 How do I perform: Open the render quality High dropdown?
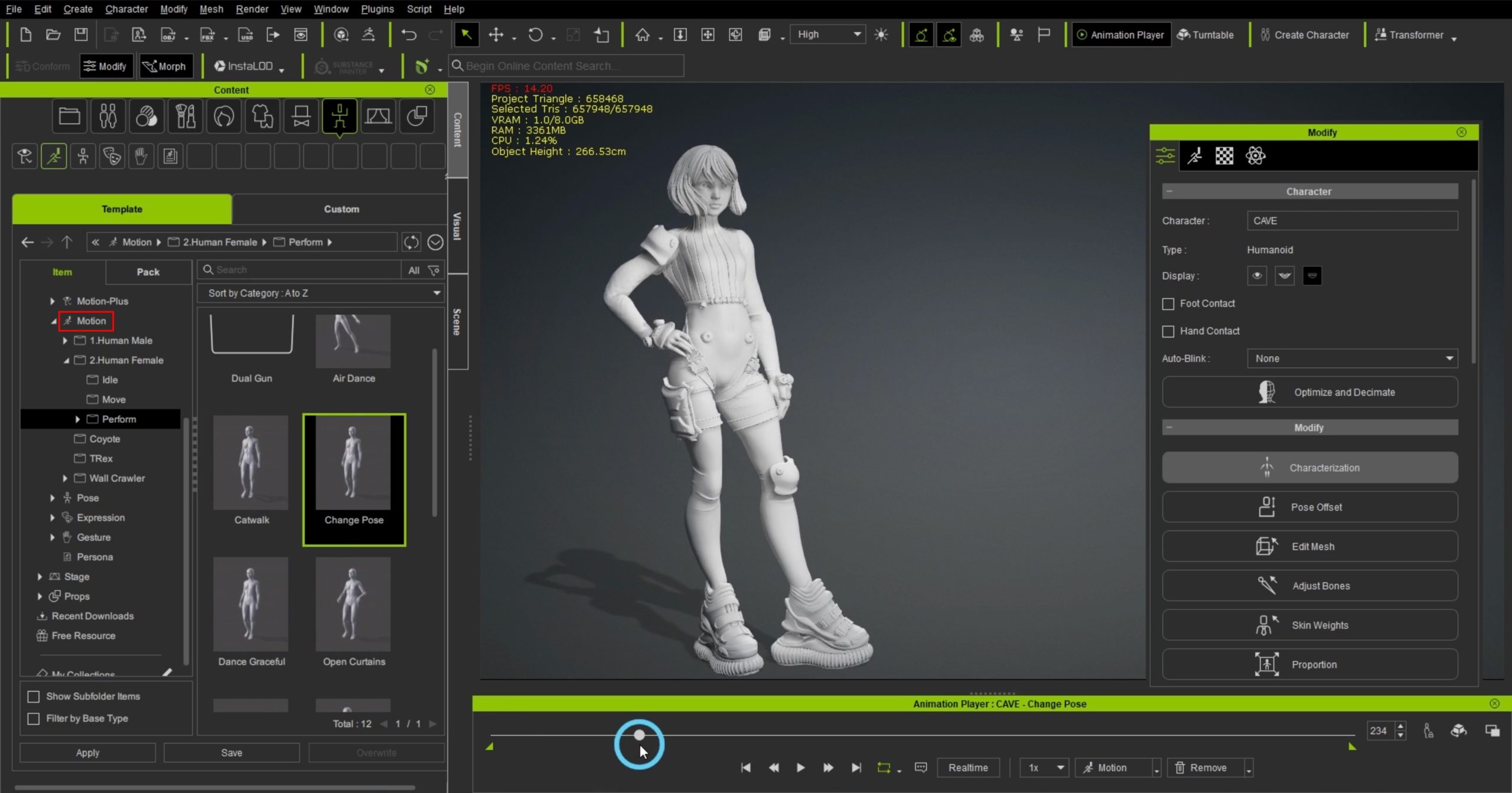[x=828, y=35]
